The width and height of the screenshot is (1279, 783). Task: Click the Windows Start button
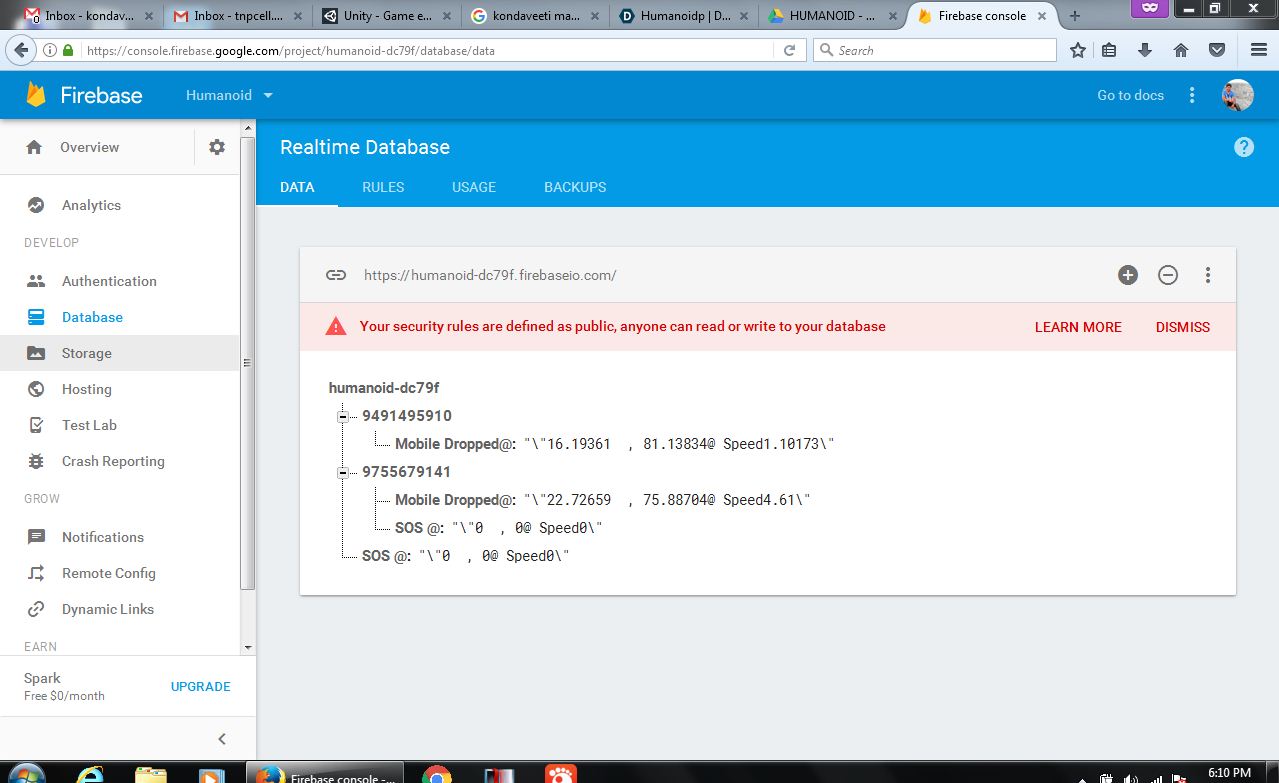pyautogui.click(x=27, y=775)
